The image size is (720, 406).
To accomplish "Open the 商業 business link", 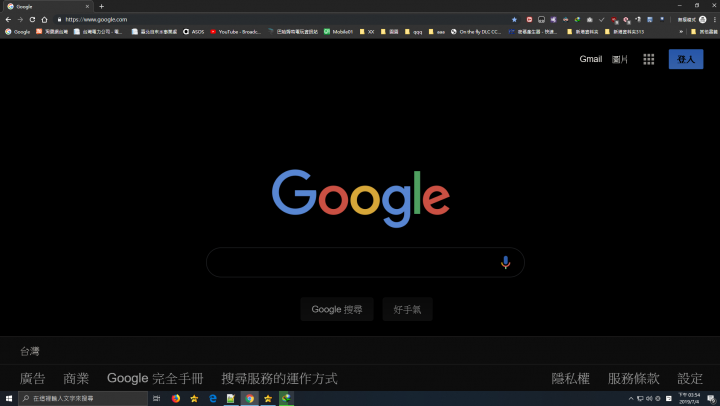I will pos(76,378).
